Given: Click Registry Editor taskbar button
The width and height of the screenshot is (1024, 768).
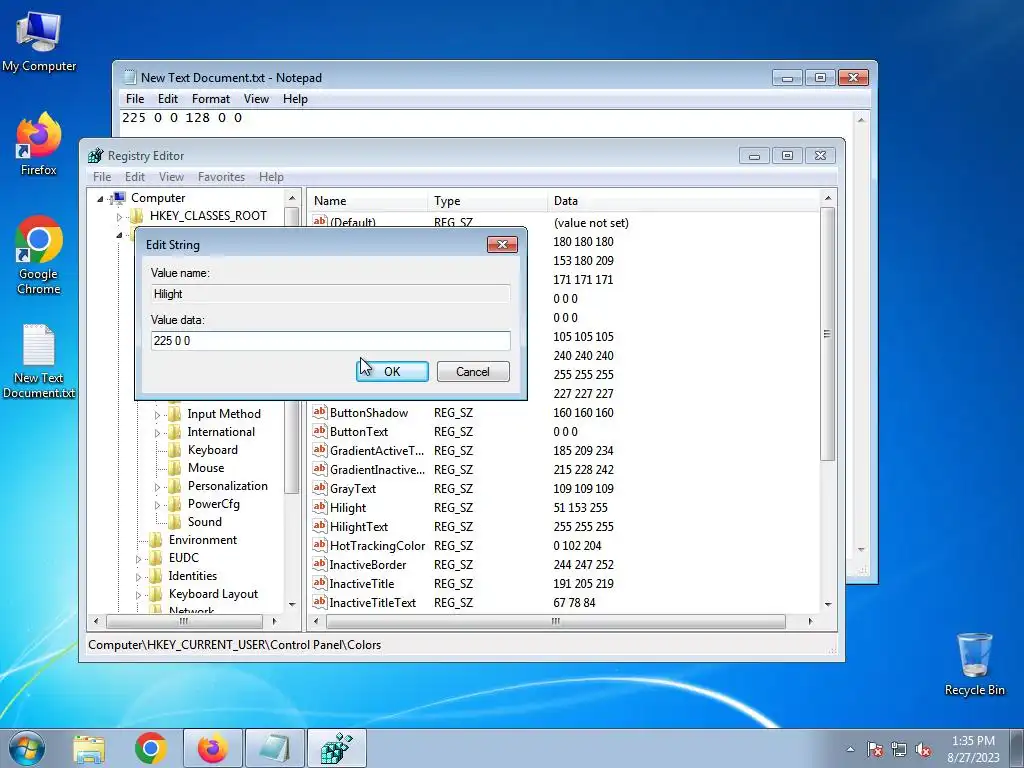Looking at the screenshot, I should 337,748.
